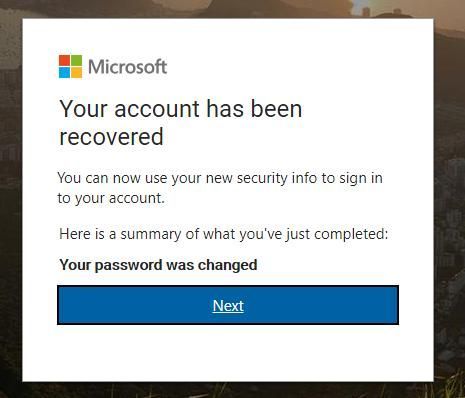Screen dimensions: 465x398
Task: Click the blue square of Microsoft logo
Action: 64,73
